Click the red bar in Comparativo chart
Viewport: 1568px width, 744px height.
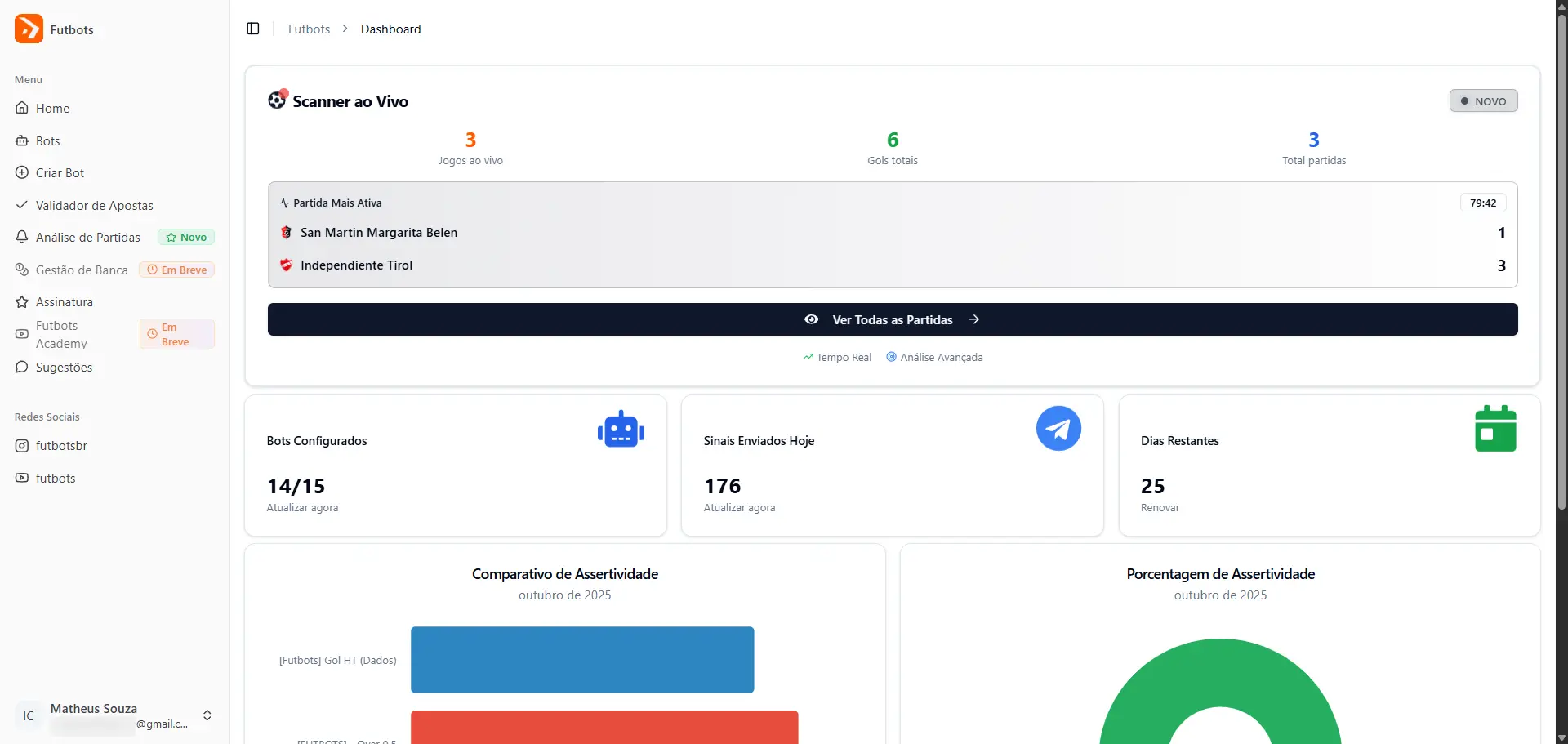[x=604, y=727]
